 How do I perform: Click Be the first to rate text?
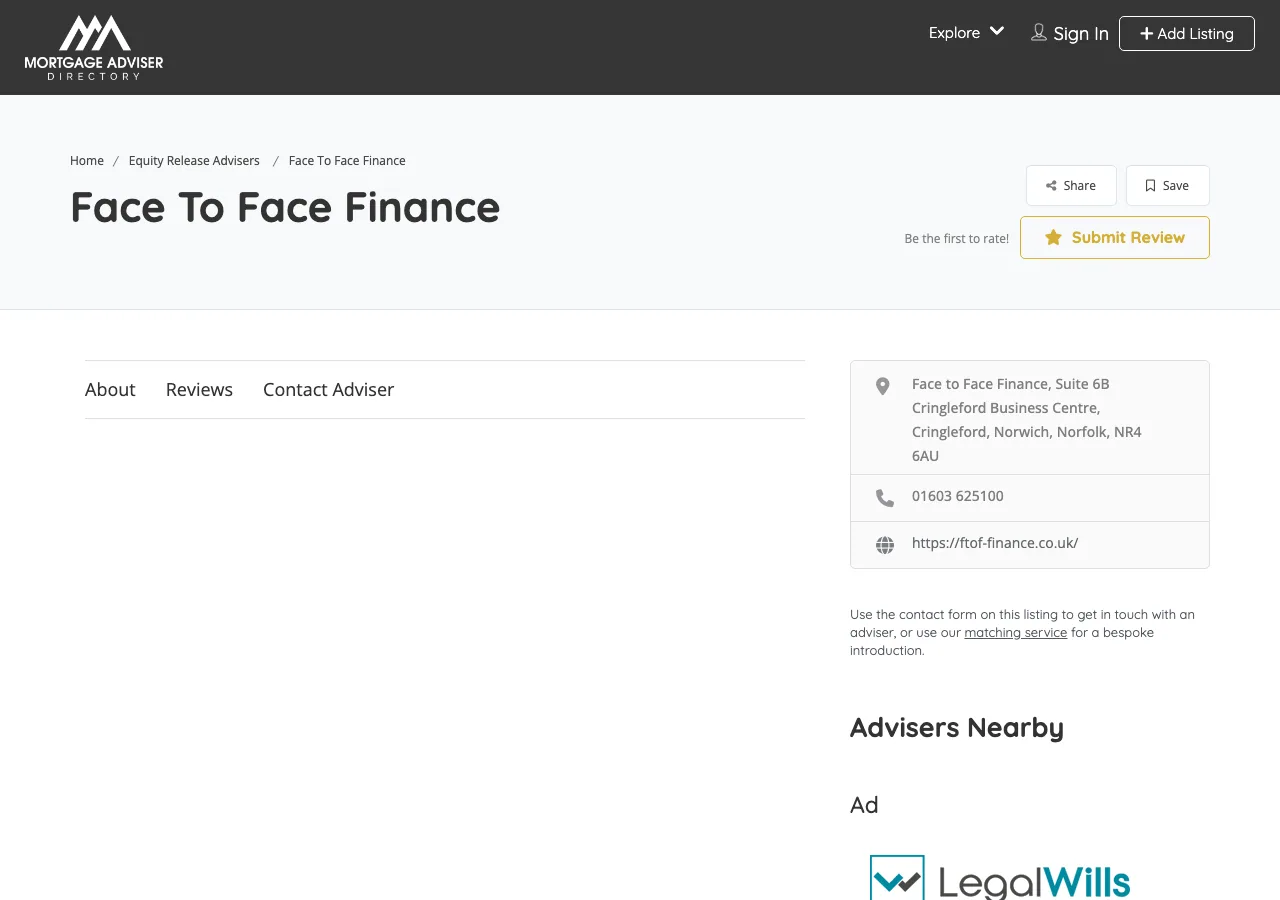click(x=956, y=238)
